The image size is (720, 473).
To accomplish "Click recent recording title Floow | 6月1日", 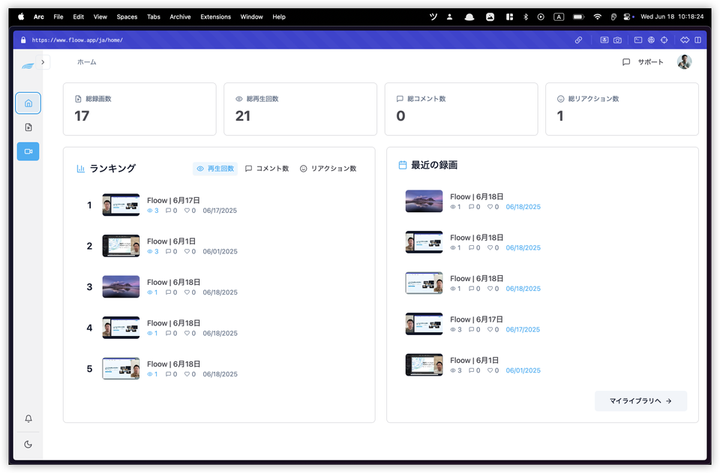I will pos(474,360).
